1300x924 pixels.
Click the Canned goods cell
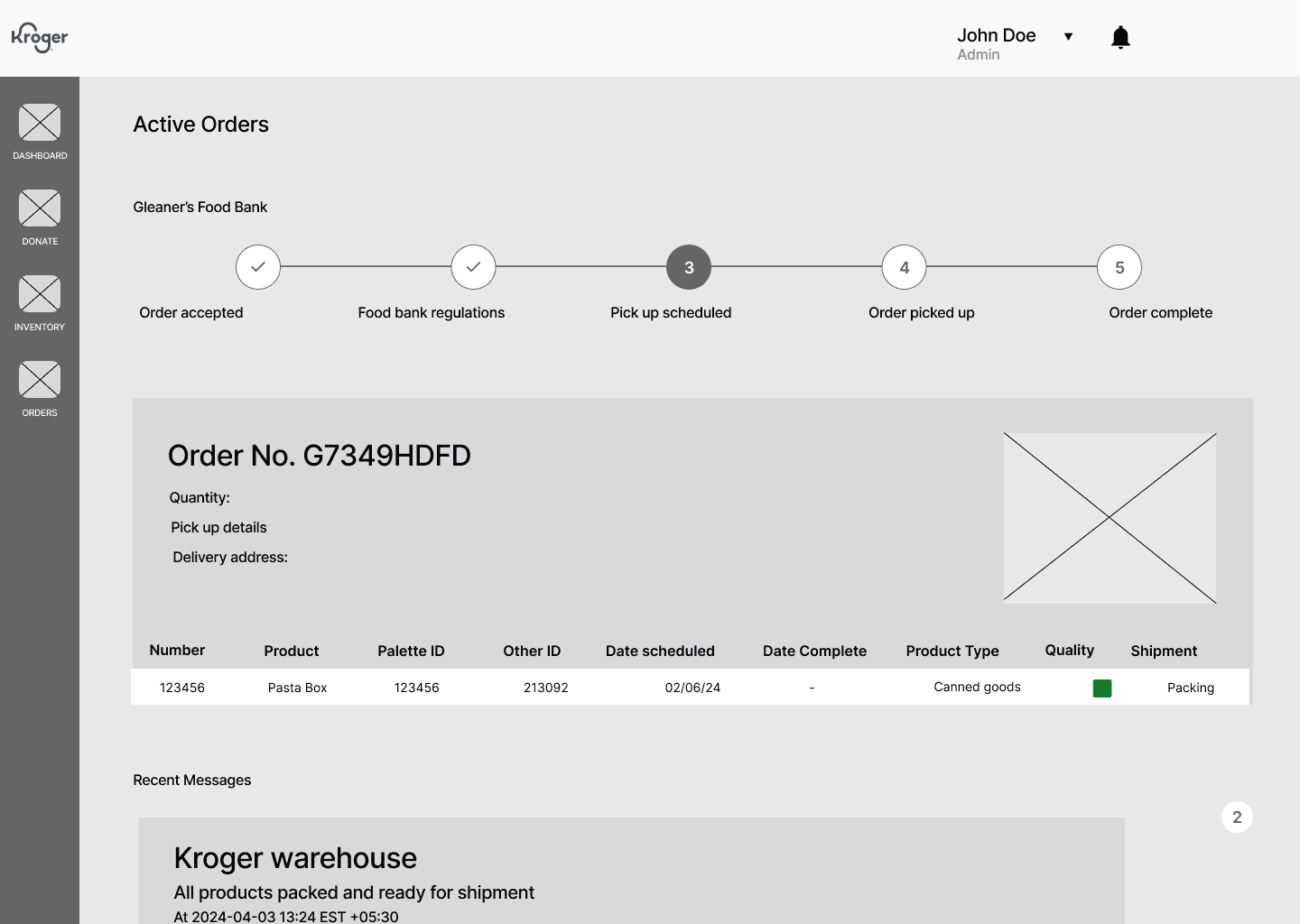click(977, 687)
